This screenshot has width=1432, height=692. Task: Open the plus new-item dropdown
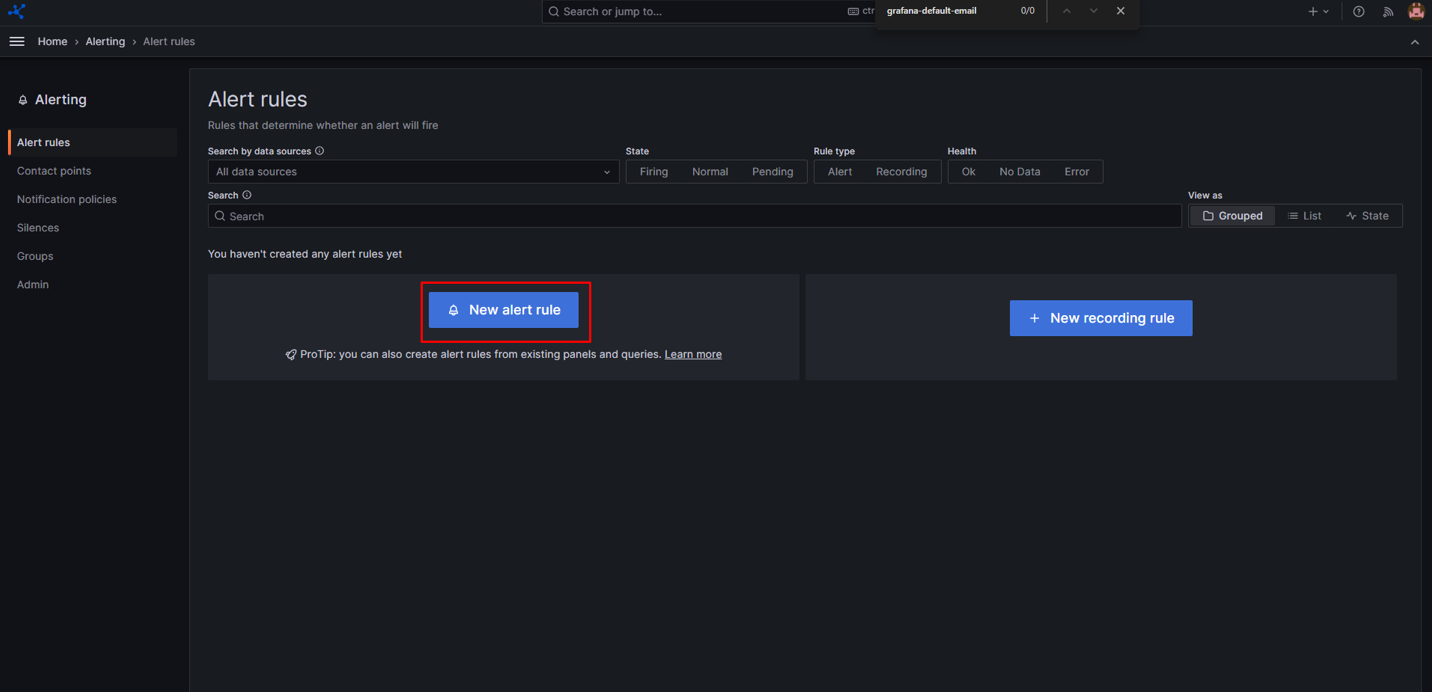tap(1318, 12)
